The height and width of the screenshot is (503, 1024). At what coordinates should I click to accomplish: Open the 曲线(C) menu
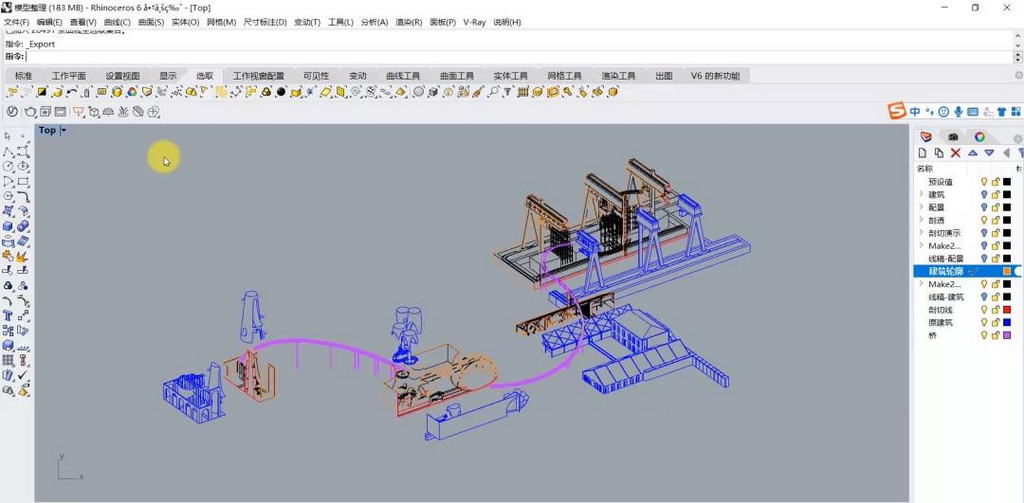coord(117,22)
